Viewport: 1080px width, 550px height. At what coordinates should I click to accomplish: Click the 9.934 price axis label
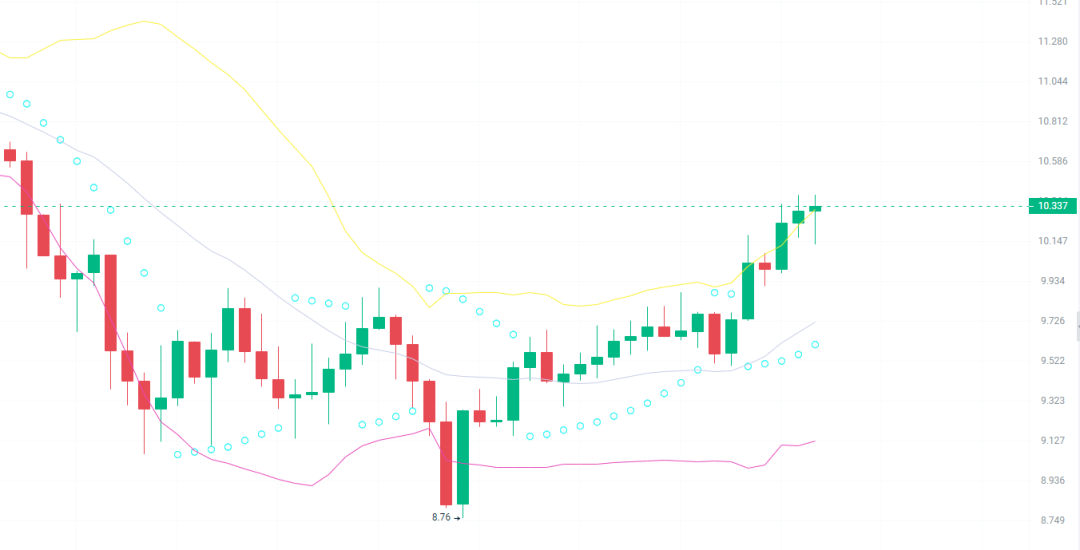[x=1053, y=281]
